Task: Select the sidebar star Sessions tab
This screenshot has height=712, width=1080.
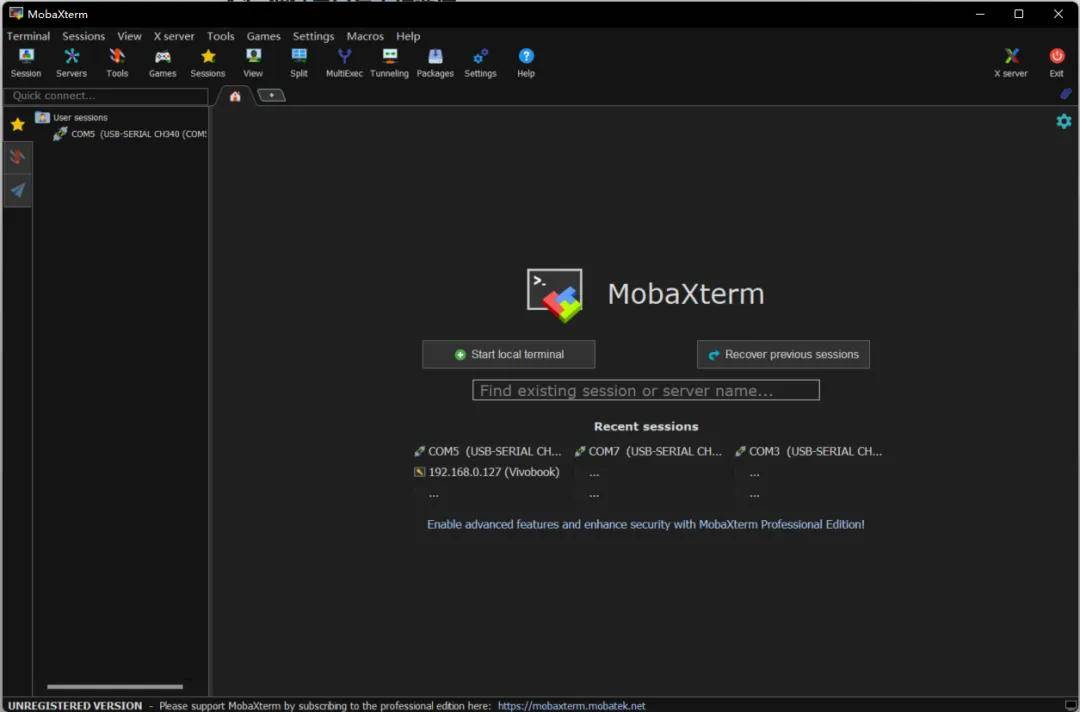Action: 17,125
